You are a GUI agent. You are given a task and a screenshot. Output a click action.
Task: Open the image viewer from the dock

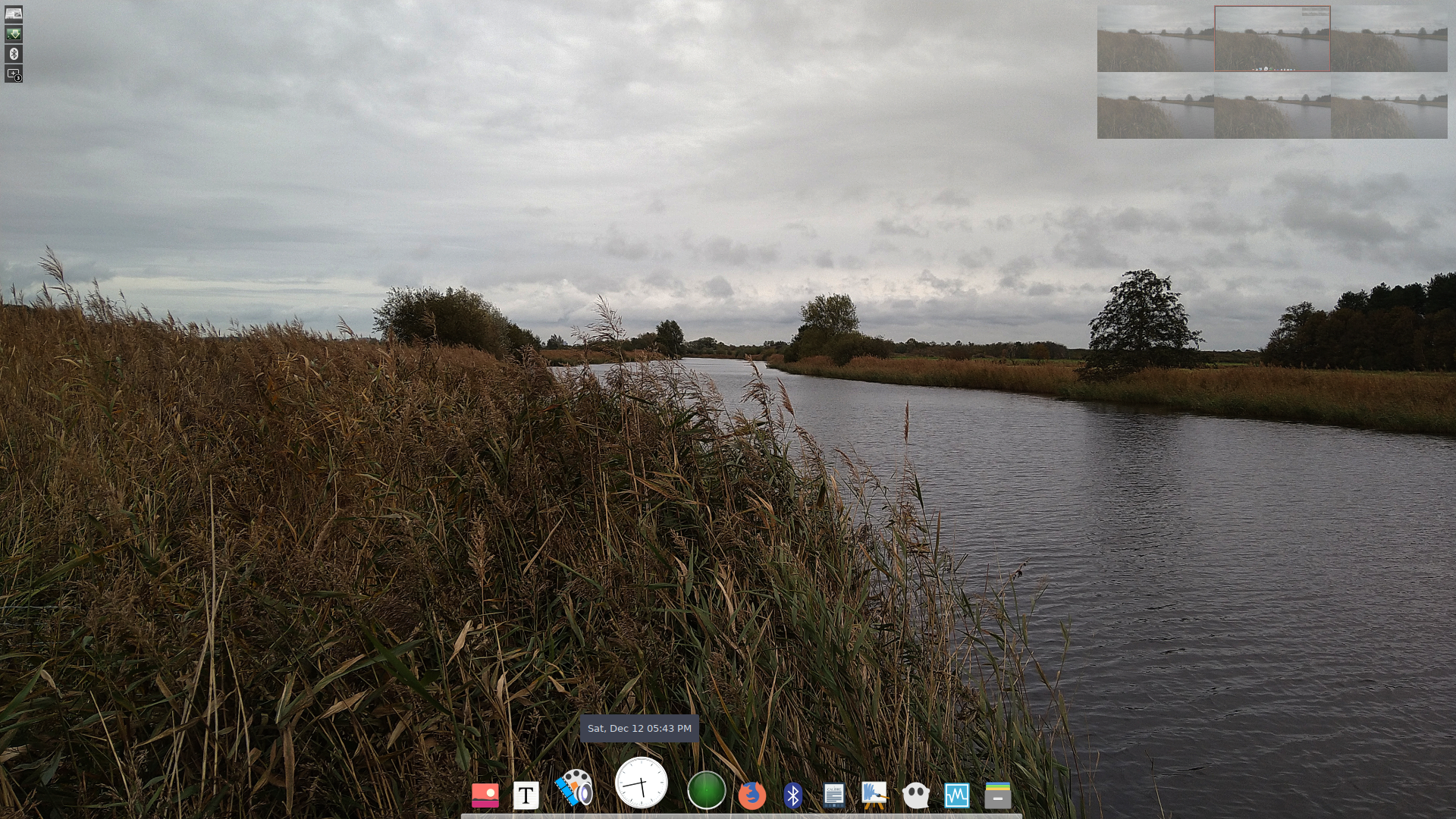click(486, 794)
